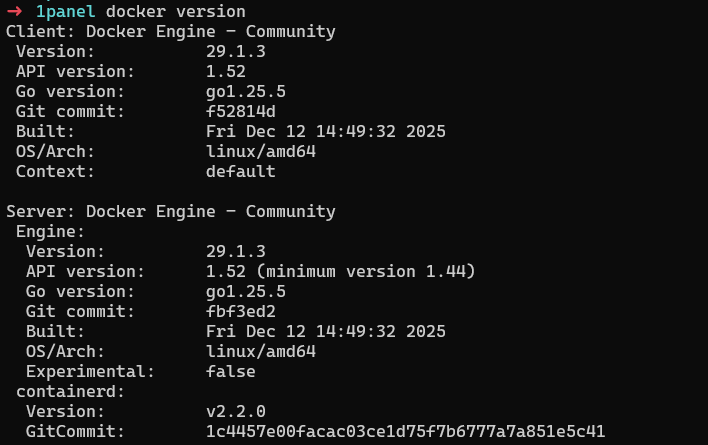Screen dimensions: 708x445
Task: Click the red prompt arrow
Action: 14,12
